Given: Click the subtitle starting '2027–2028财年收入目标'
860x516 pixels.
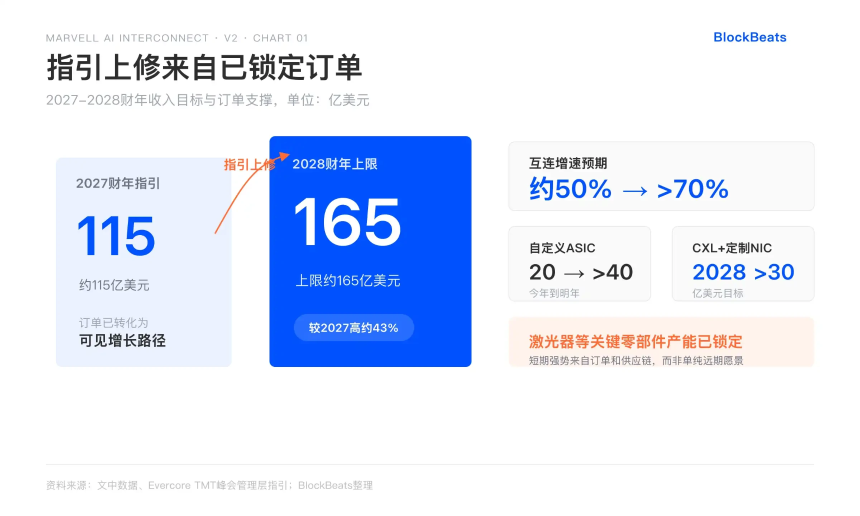Looking at the screenshot, I should point(207,100).
